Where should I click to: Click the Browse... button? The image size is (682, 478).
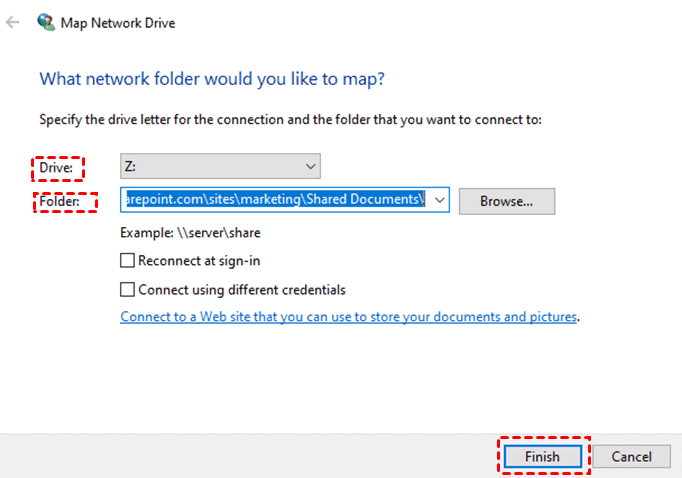[506, 200]
